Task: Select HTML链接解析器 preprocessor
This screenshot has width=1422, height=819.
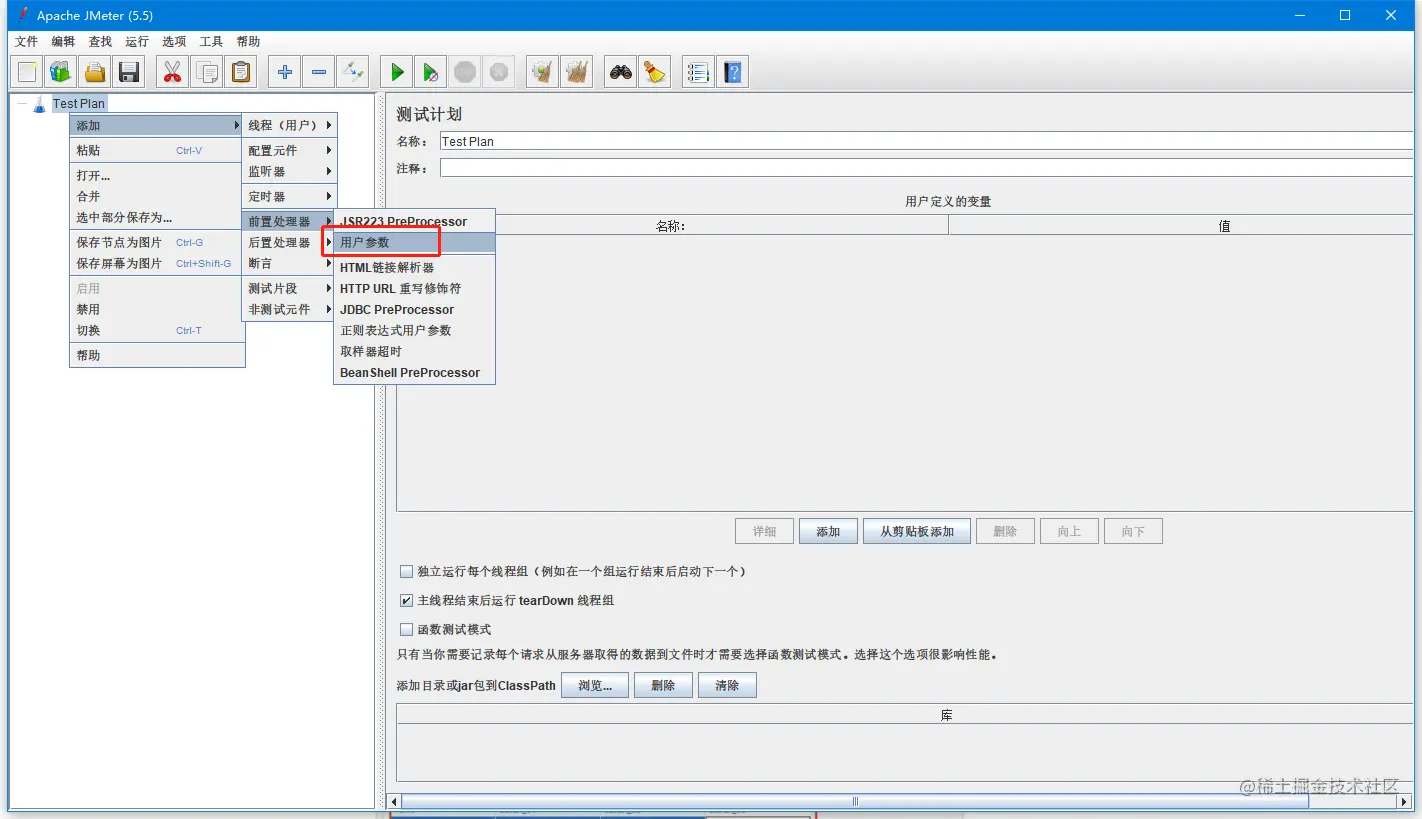Action: tap(414, 267)
